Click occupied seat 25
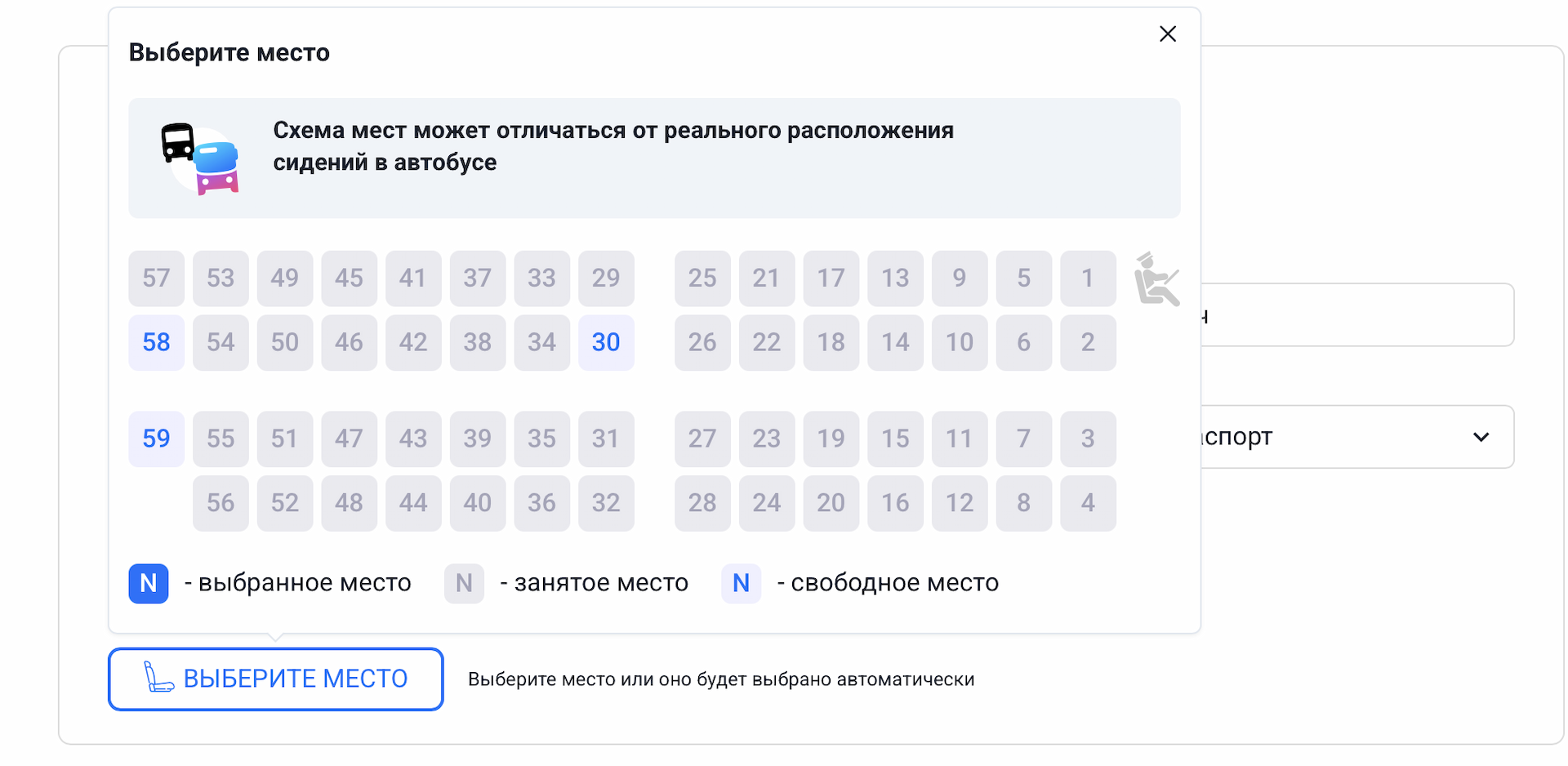The image size is (1568, 766). [702, 278]
